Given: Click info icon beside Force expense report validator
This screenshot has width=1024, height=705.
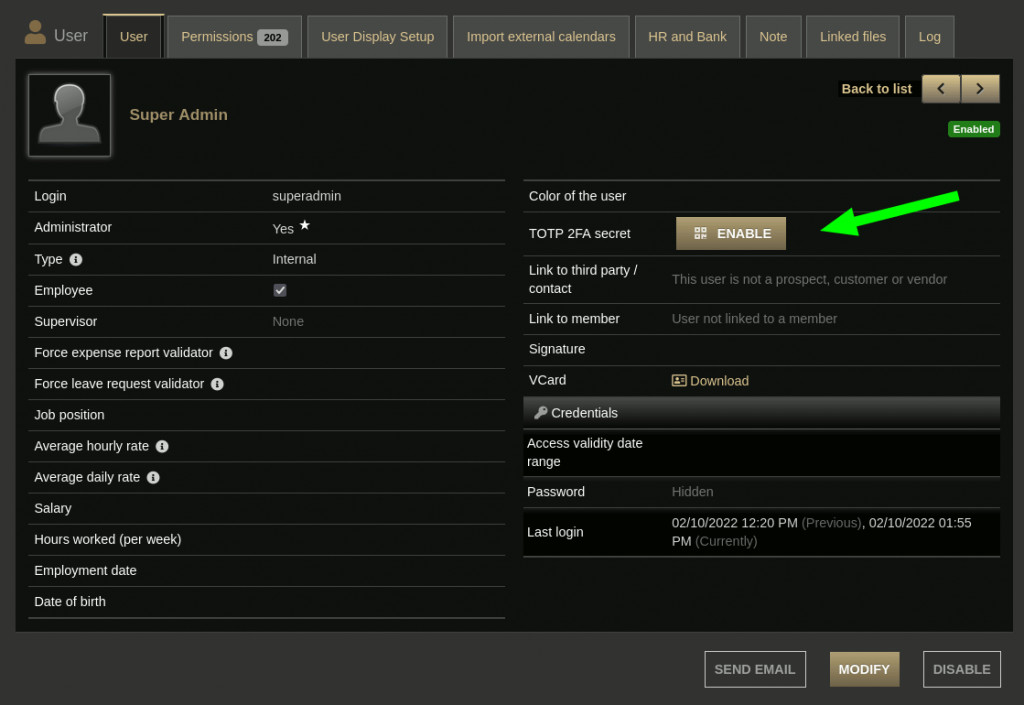Looking at the screenshot, I should click(x=226, y=353).
